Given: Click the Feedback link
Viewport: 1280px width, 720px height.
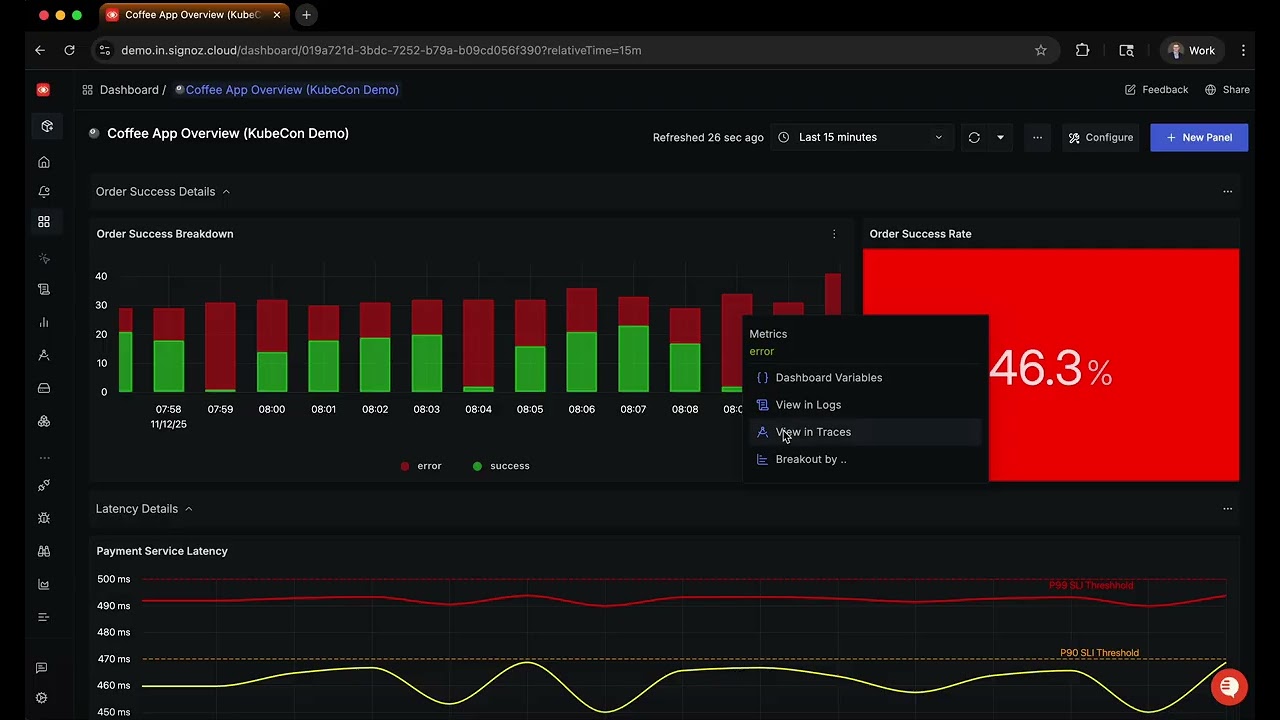Looking at the screenshot, I should (x=1156, y=90).
